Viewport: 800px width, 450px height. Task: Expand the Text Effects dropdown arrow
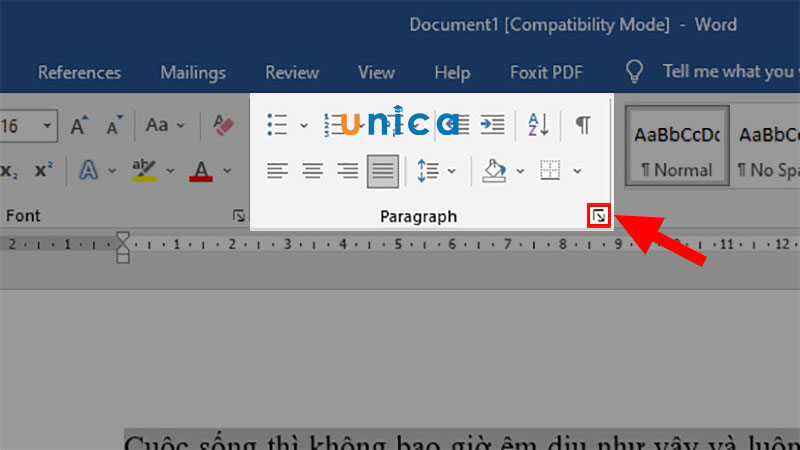(x=112, y=171)
